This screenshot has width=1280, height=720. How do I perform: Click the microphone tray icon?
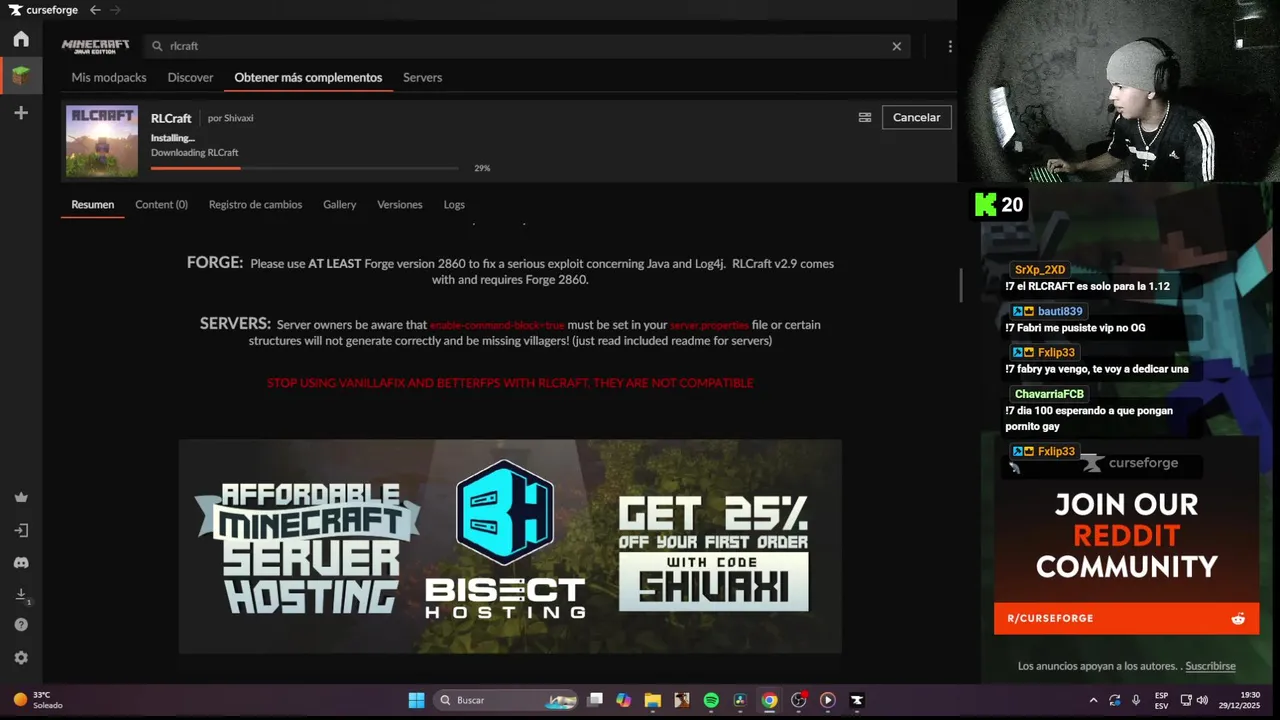(x=1136, y=700)
